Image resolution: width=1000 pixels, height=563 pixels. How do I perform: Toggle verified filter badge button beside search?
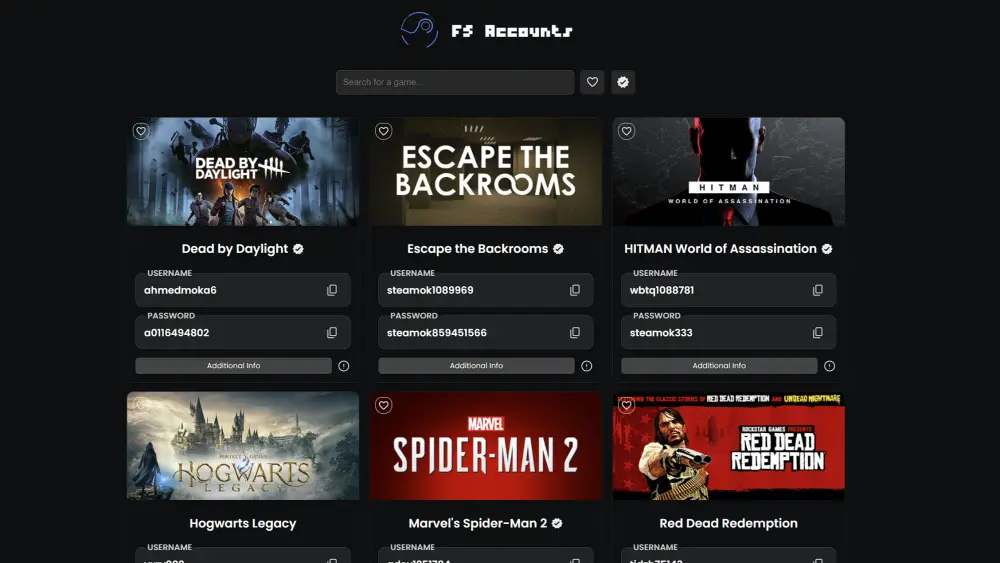pyautogui.click(x=623, y=82)
